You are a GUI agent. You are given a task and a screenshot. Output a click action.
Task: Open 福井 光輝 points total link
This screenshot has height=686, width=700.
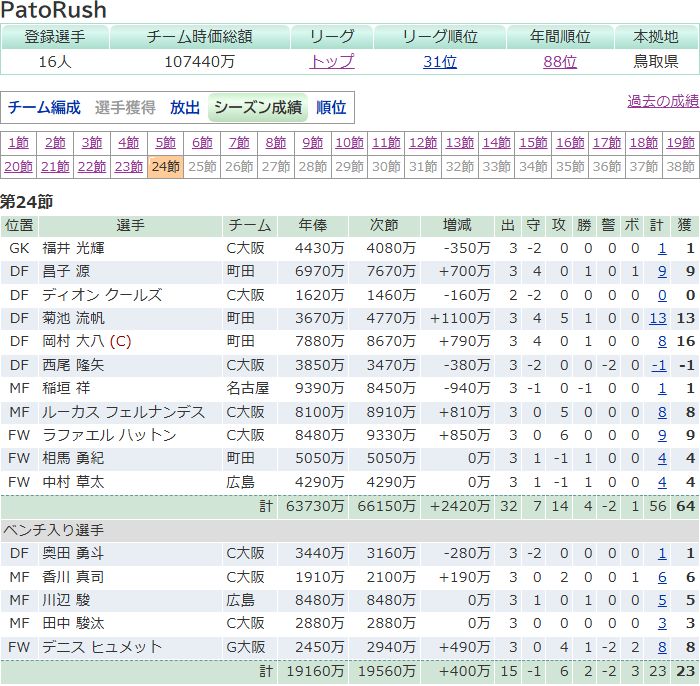[662, 248]
